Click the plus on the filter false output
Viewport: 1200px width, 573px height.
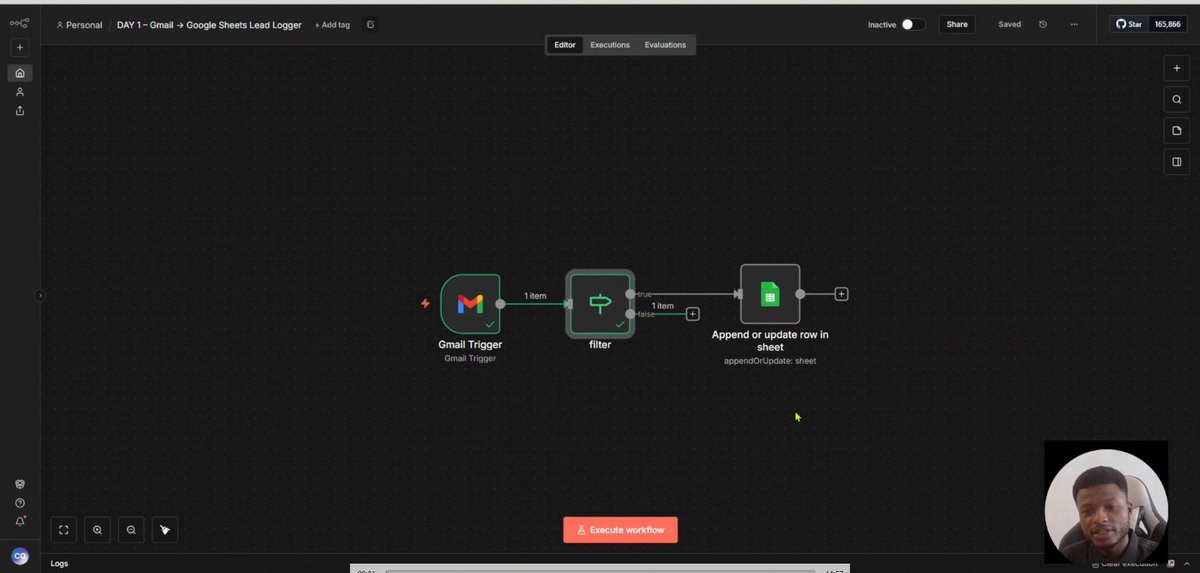tap(692, 314)
